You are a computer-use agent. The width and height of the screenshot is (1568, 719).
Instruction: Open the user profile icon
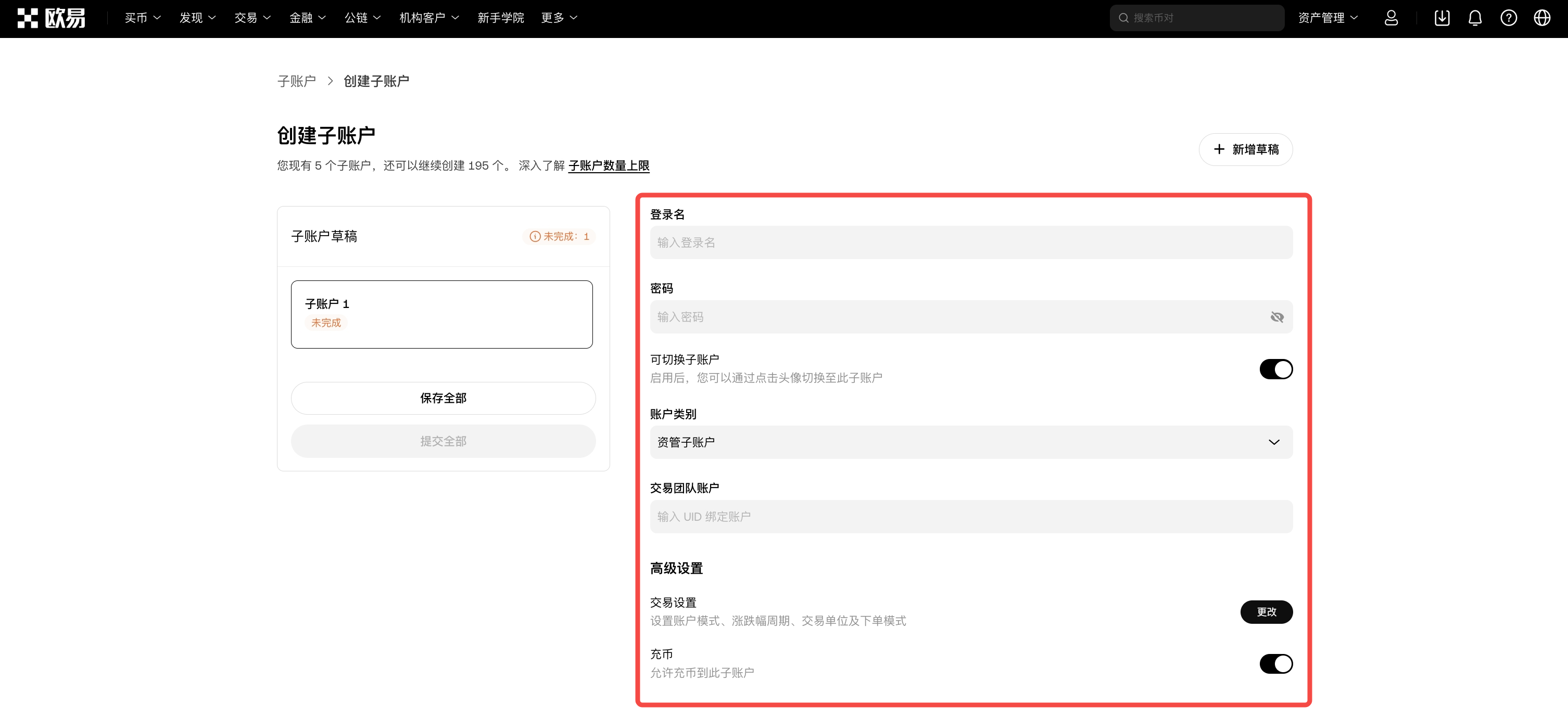[x=1391, y=18]
